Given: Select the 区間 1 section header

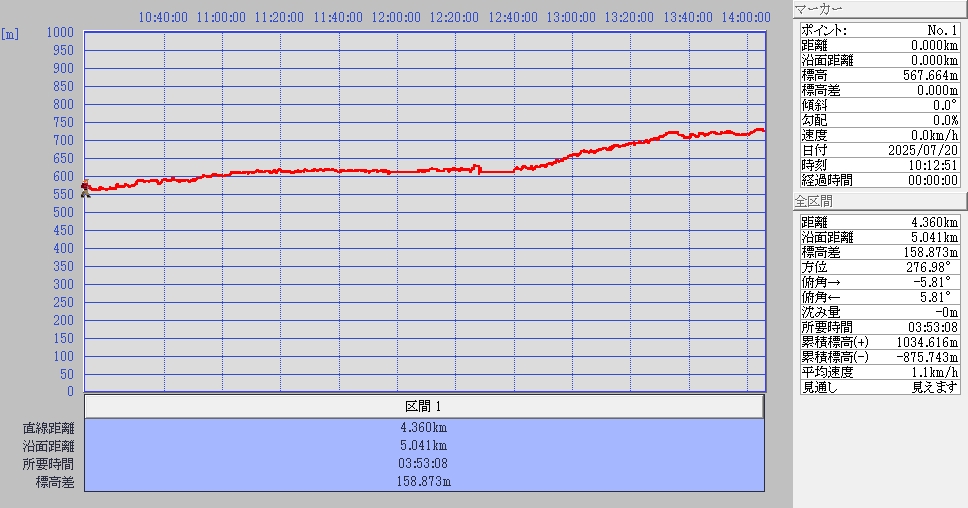Looking at the screenshot, I should tap(423, 407).
